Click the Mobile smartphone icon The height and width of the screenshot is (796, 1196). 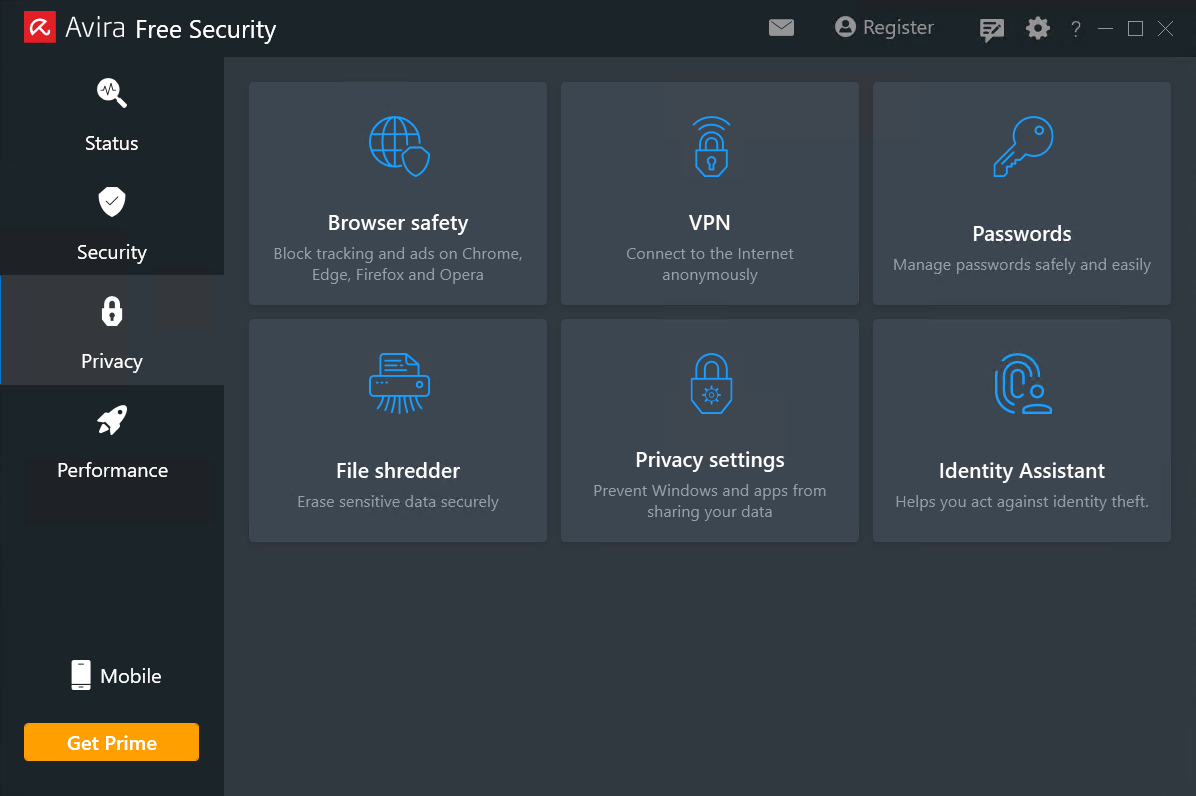pos(80,675)
